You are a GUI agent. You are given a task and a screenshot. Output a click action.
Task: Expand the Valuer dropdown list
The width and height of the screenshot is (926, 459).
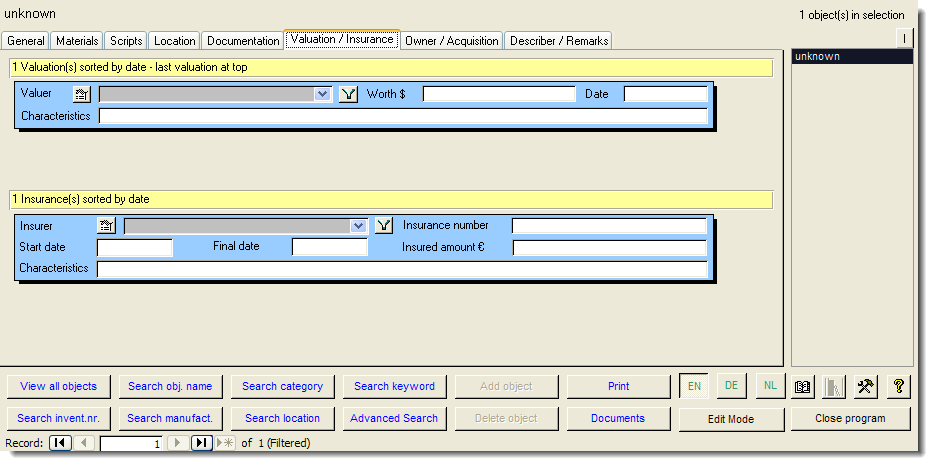(322, 94)
